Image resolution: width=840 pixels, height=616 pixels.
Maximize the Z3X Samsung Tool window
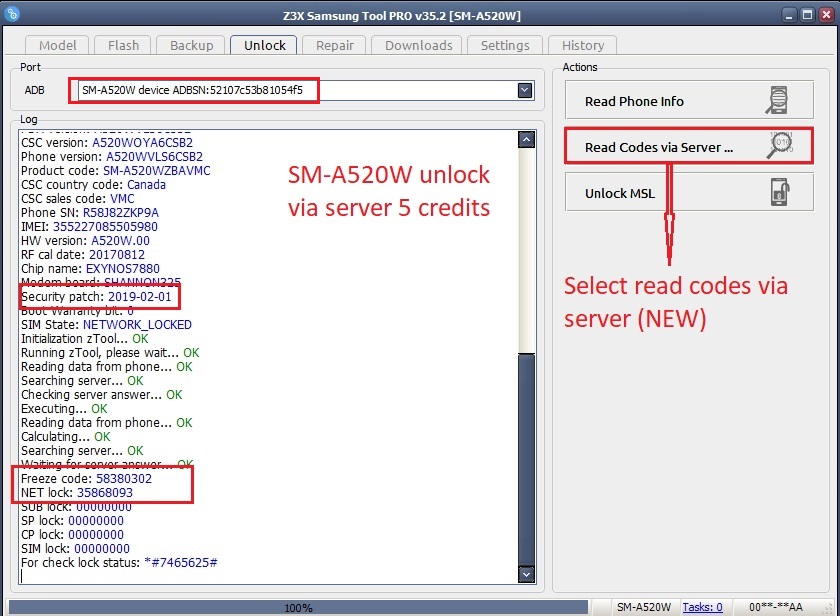(x=807, y=14)
